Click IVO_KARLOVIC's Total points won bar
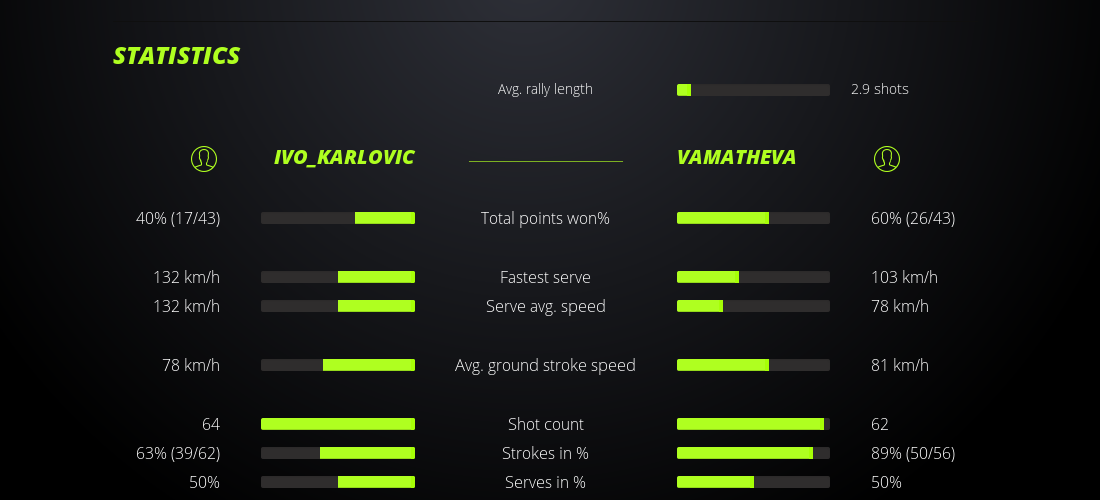Viewport: 1100px width, 500px height. (x=338, y=218)
